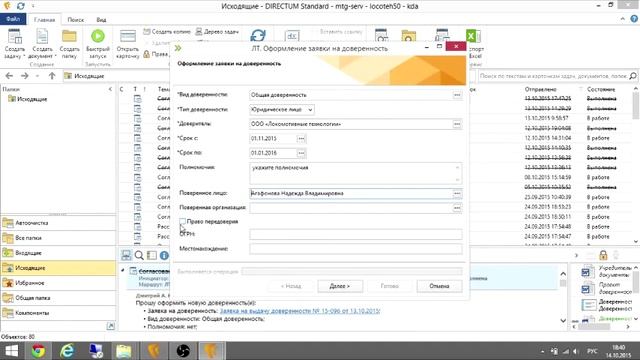Switch to the Поиск ribbon tab
The height and width of the screenshot is (360, 640).
point(76,20)
